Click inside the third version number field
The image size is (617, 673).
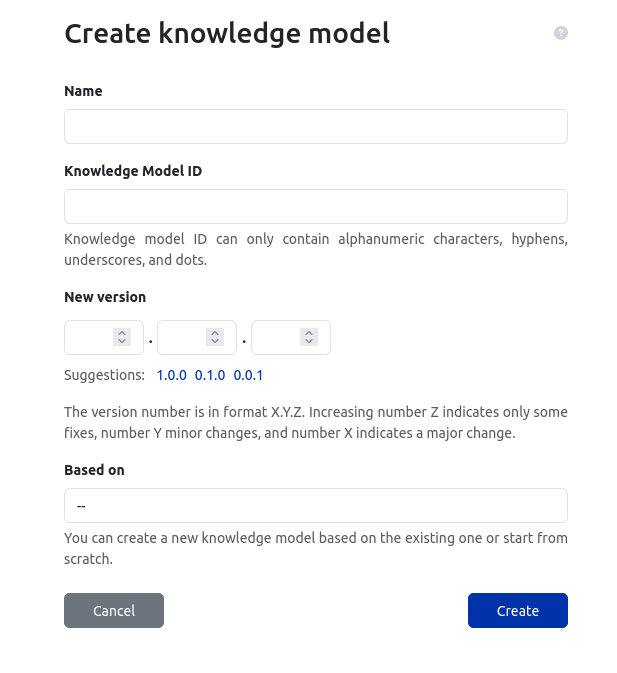click(x=276, y=338)
